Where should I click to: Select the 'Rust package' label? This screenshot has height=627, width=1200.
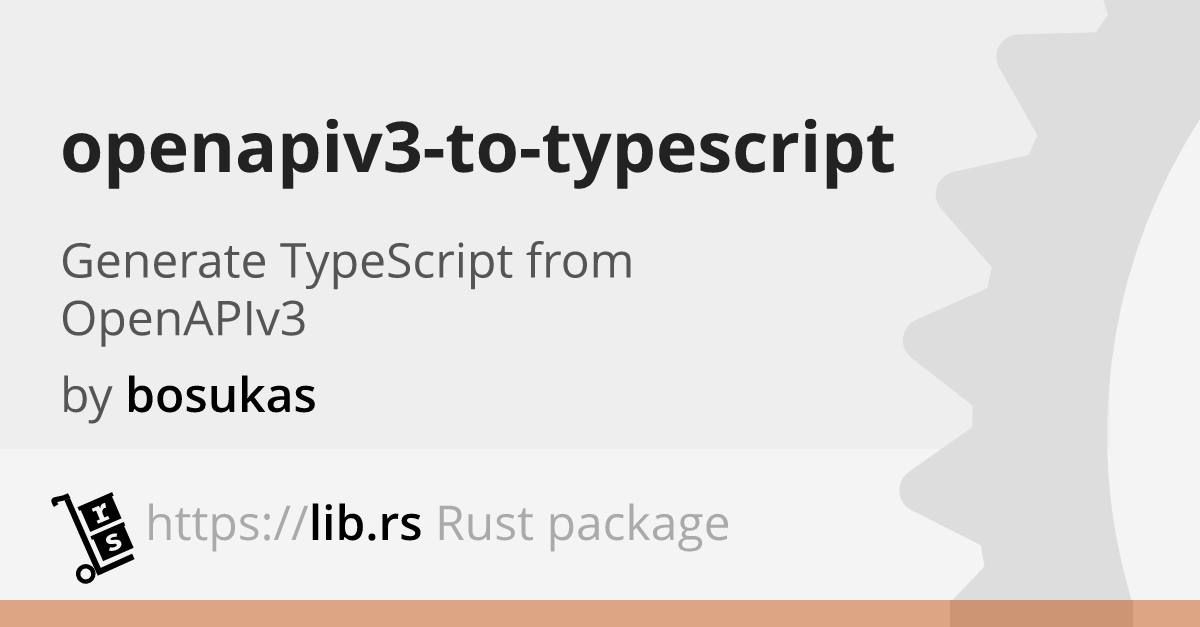pos(583,525)
